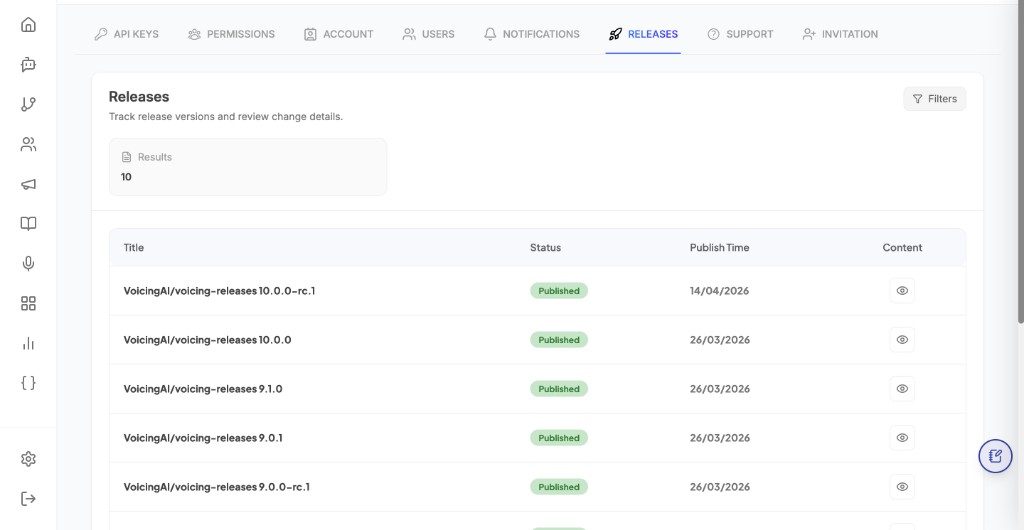The width and height of the screenshot is (1024, 530).
Task: Open the git branch workflow icon
Action: coord(28,104)
